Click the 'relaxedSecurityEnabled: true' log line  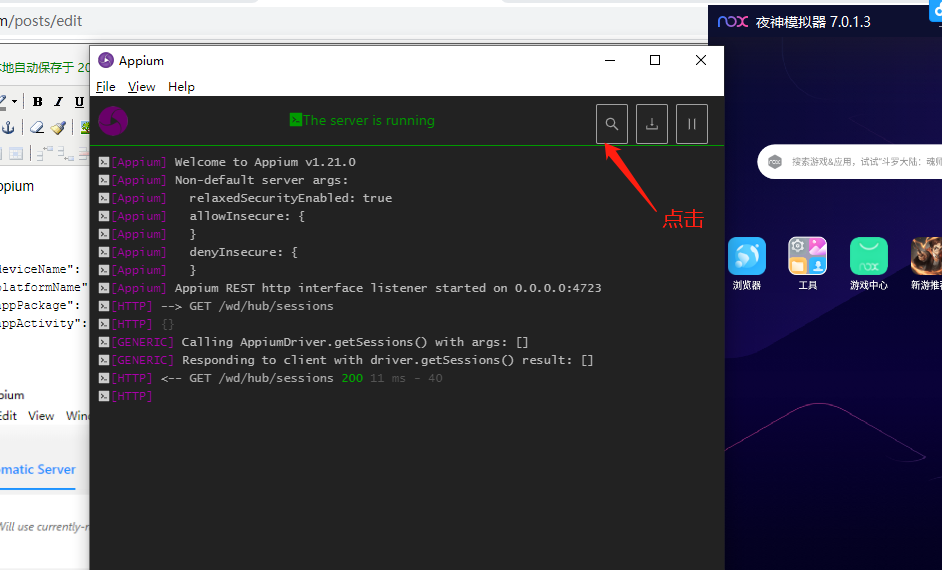click(x=290, y=198)
